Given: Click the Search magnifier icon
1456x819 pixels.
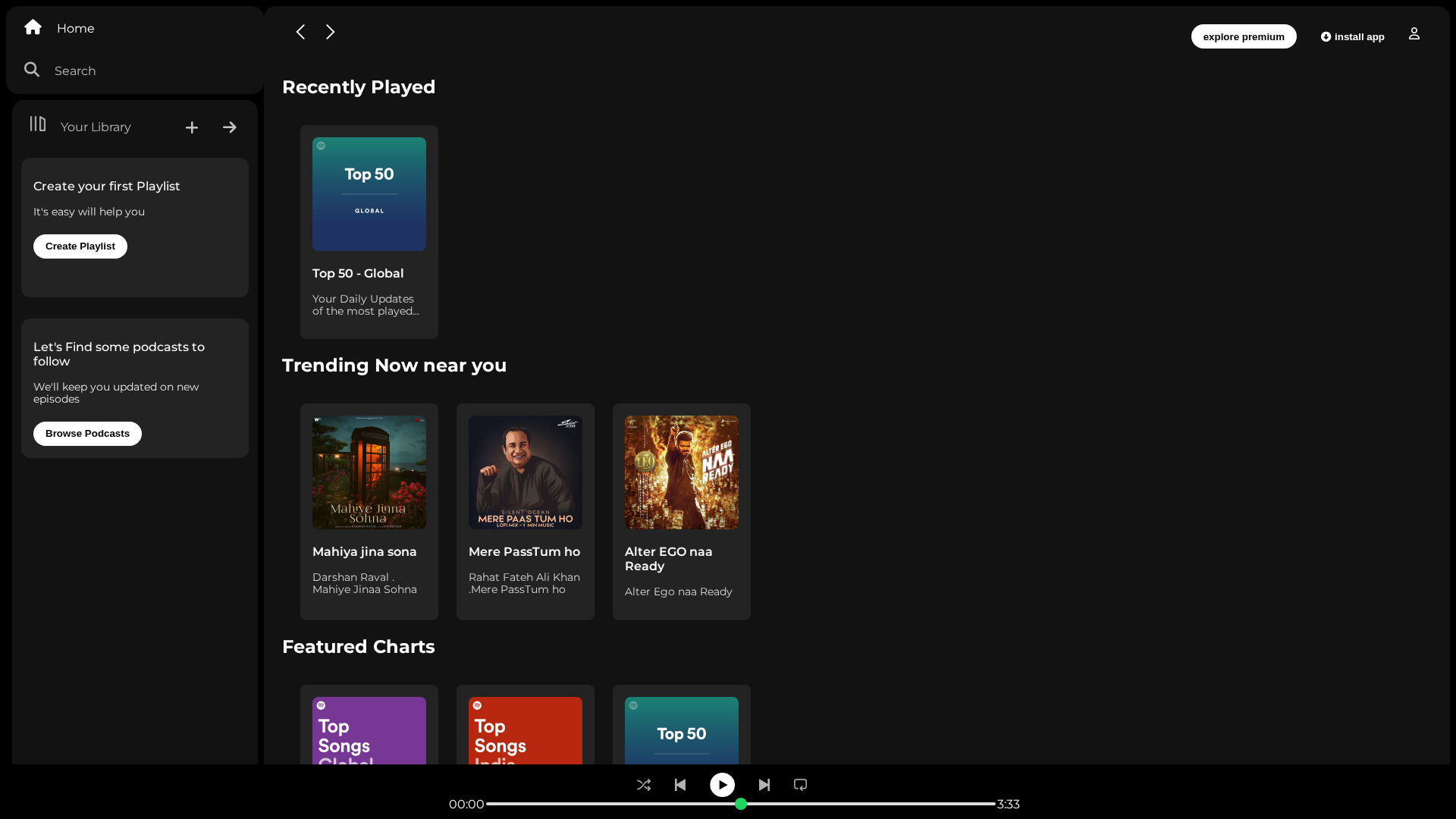Looking at the screenshot, I should [32, 70].
